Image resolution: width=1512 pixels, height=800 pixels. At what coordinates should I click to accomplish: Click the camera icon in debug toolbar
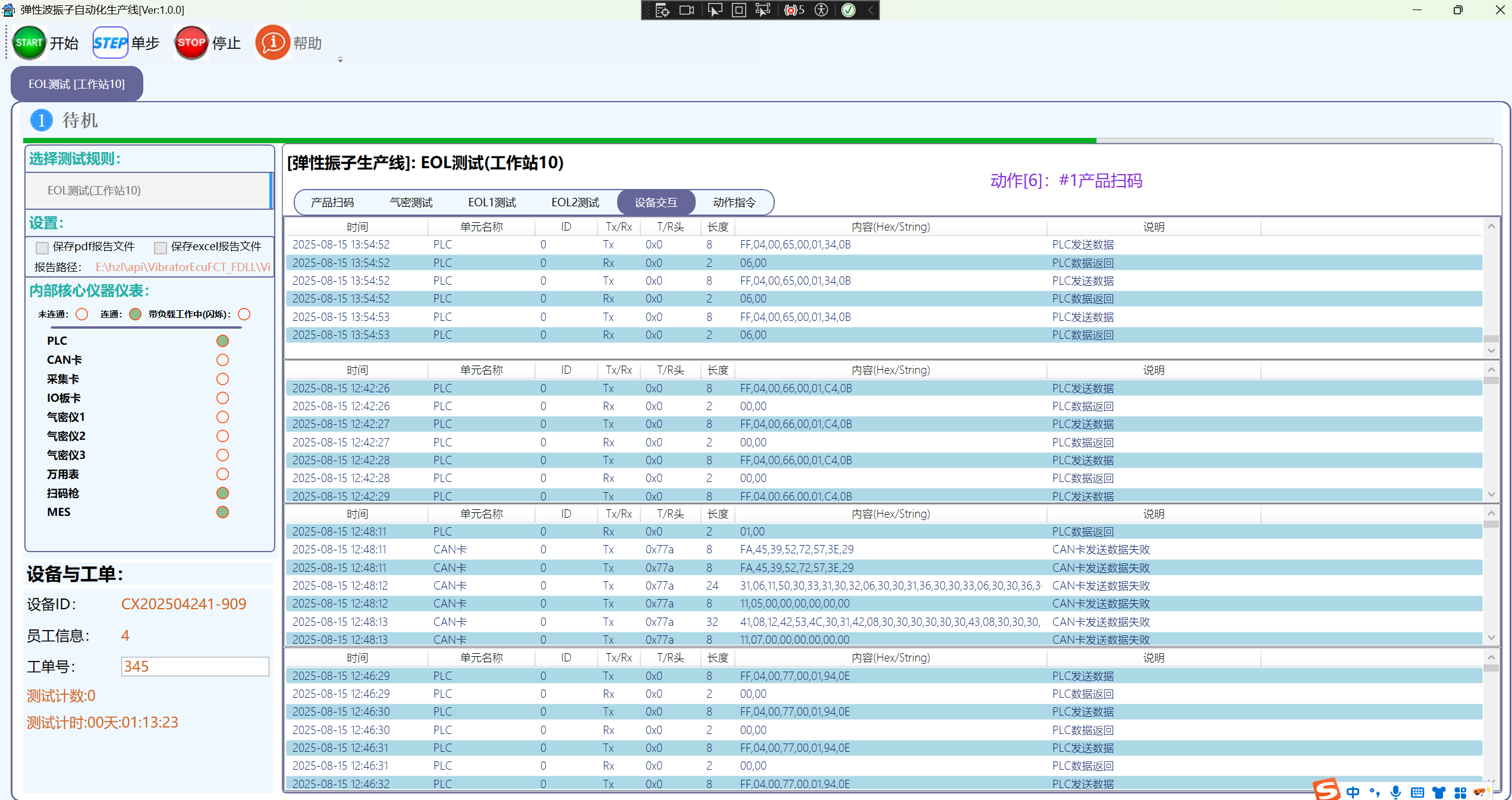pos(687,10)
